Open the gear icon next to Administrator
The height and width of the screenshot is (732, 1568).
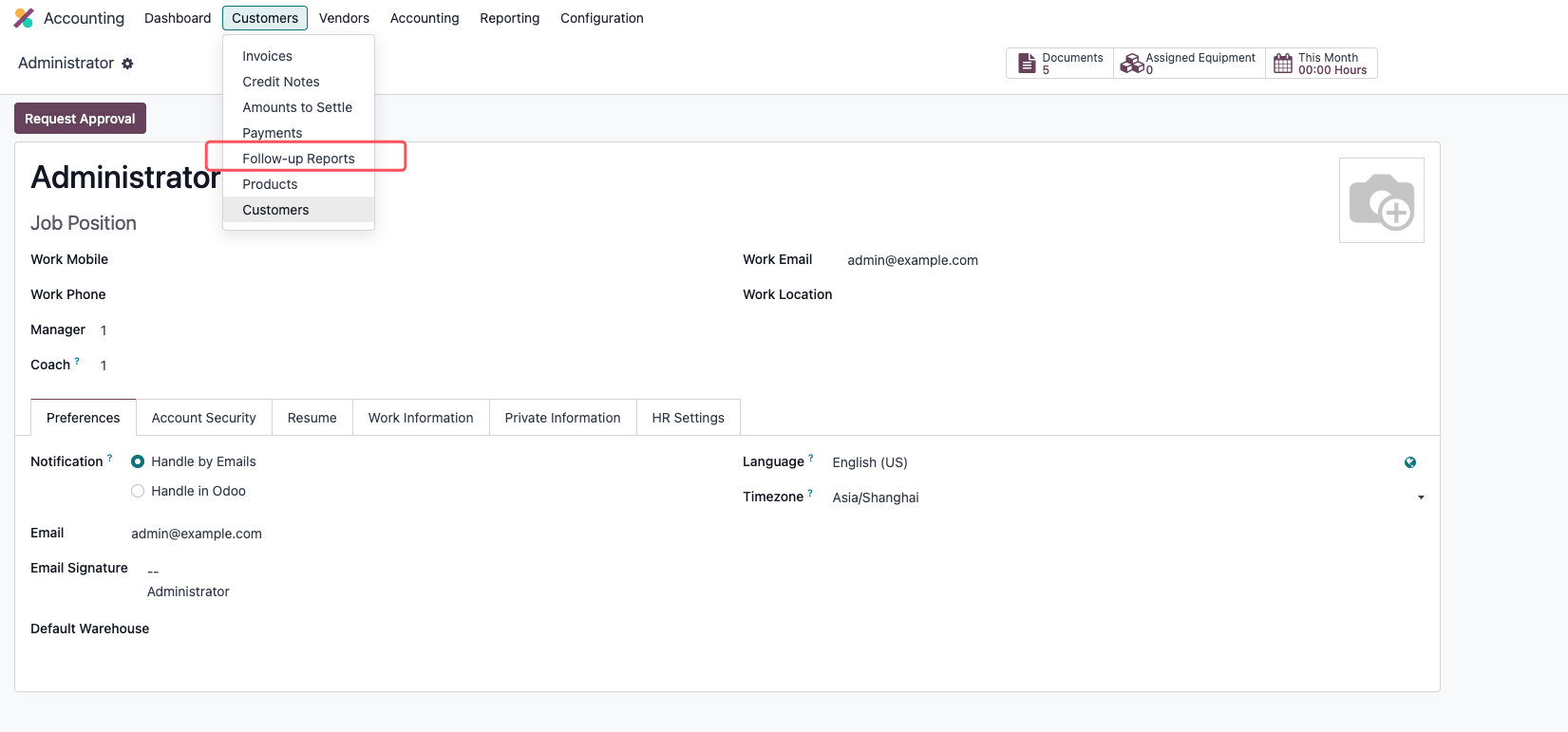pos(127,64)
